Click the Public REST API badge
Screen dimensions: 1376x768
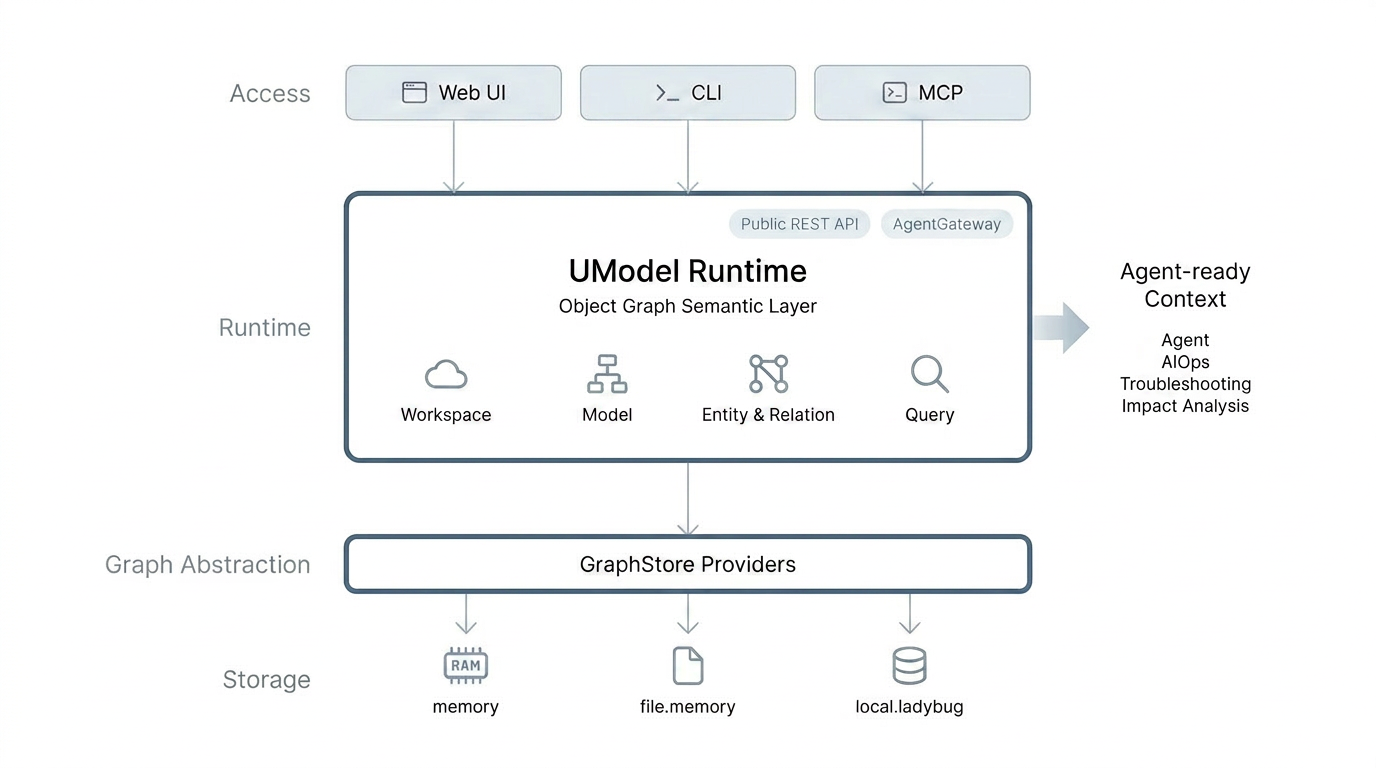click(800, 224)
